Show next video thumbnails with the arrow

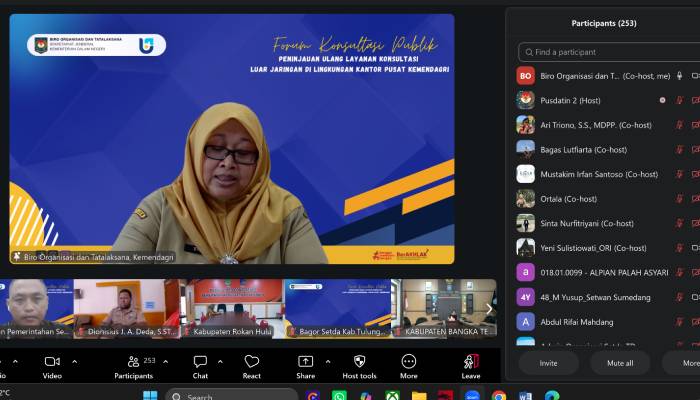click(x=489, y=309)
